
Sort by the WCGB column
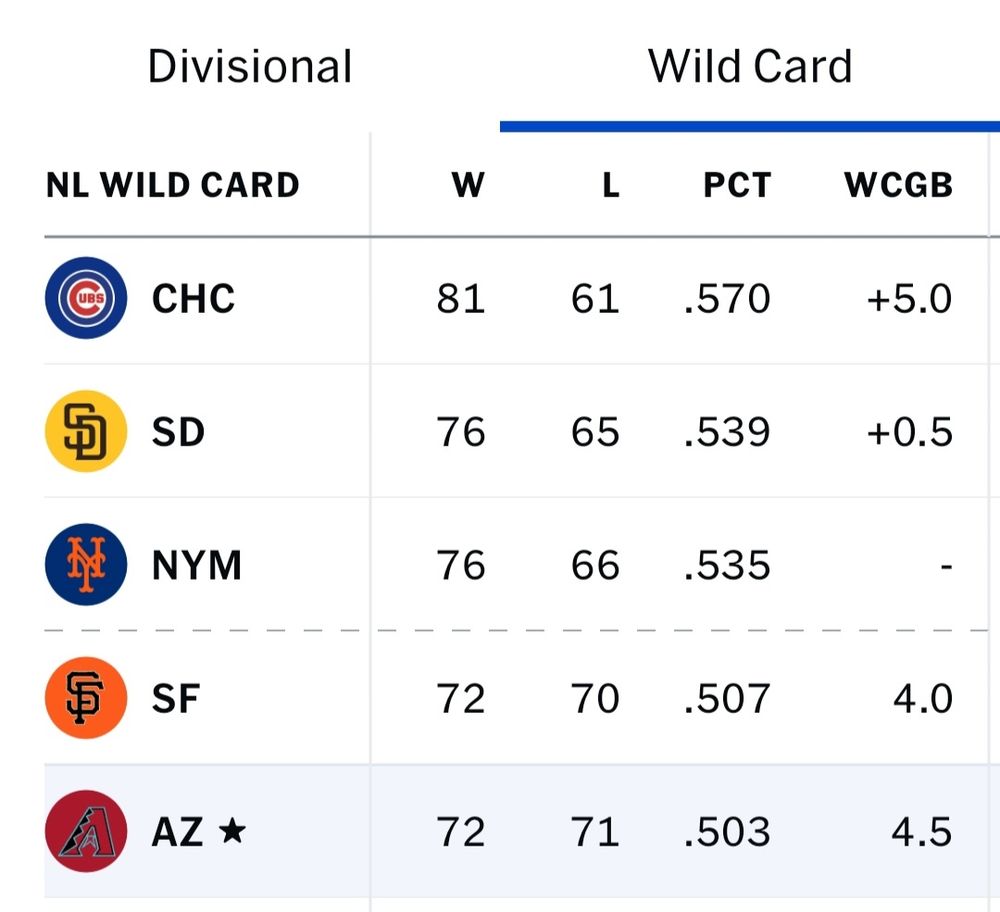click(895, 184)
